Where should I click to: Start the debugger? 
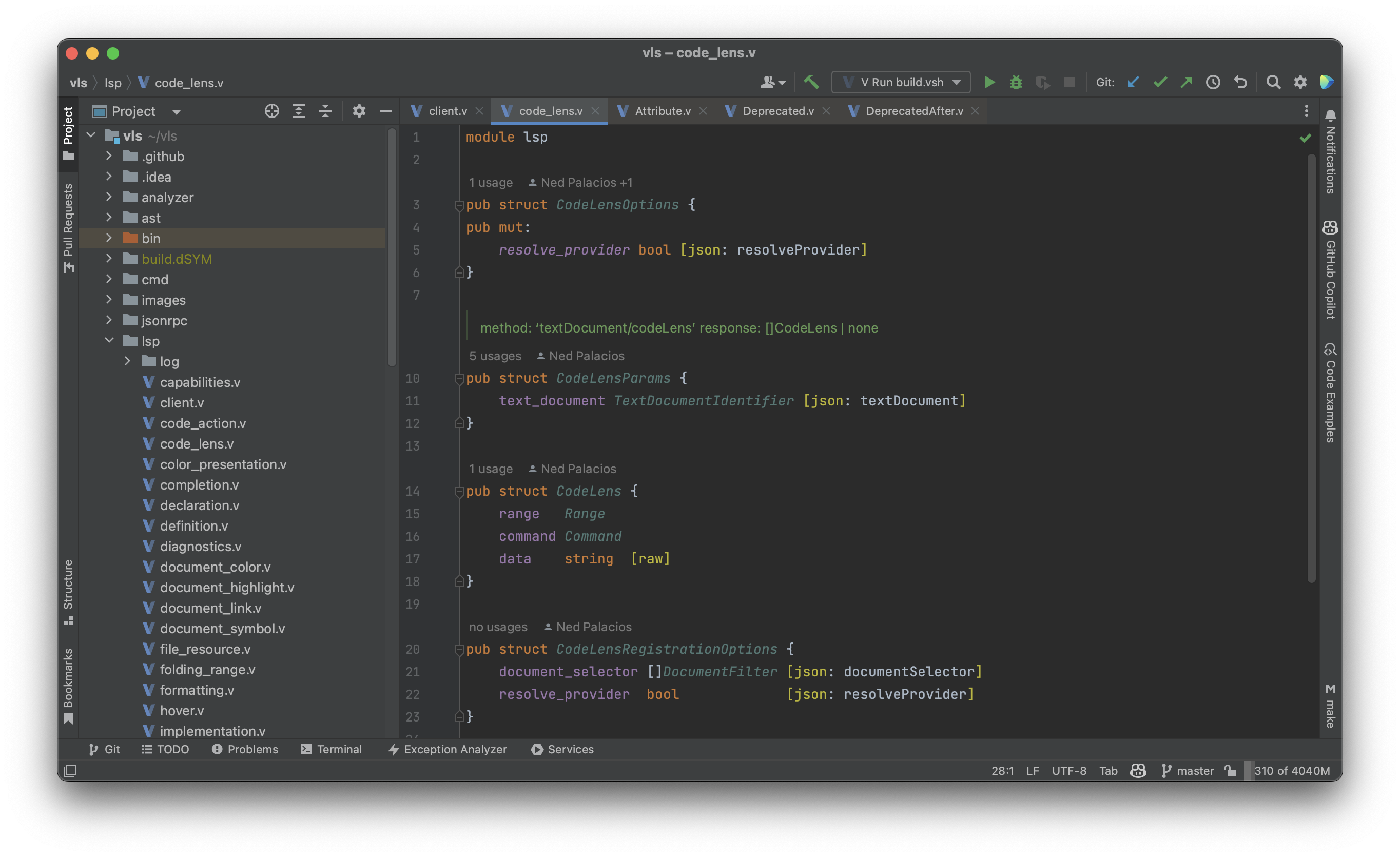pos(1016,82)
